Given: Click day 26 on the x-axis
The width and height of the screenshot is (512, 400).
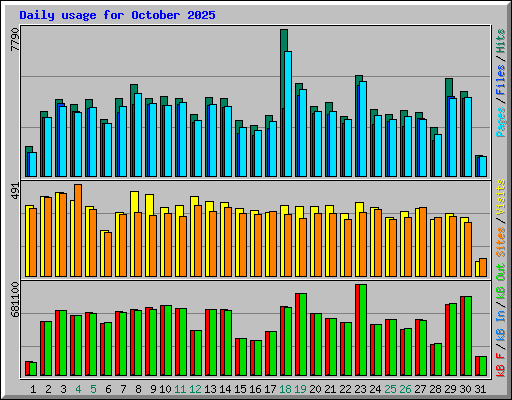Looking at the screenshot, I should click(x=405, y=389).
